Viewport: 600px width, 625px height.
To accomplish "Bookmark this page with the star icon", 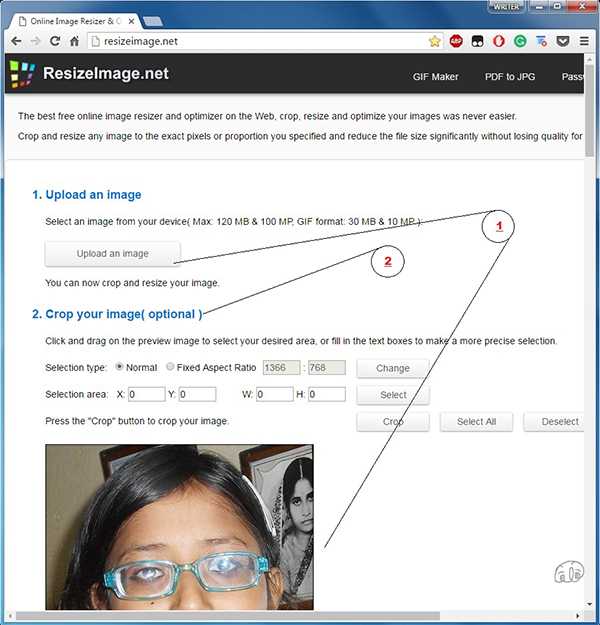I will (x=435, y=41).
